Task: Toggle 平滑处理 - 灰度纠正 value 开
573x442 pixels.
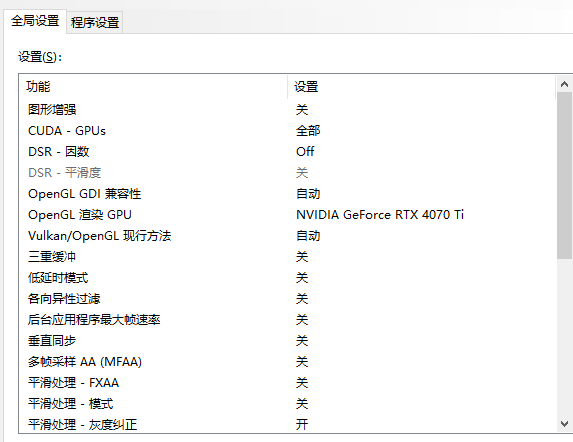Action: tap(302, 425)
